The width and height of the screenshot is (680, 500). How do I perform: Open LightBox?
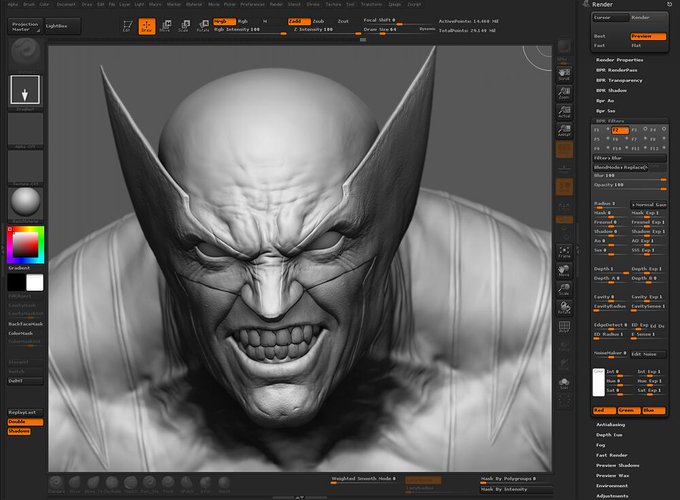62,26
